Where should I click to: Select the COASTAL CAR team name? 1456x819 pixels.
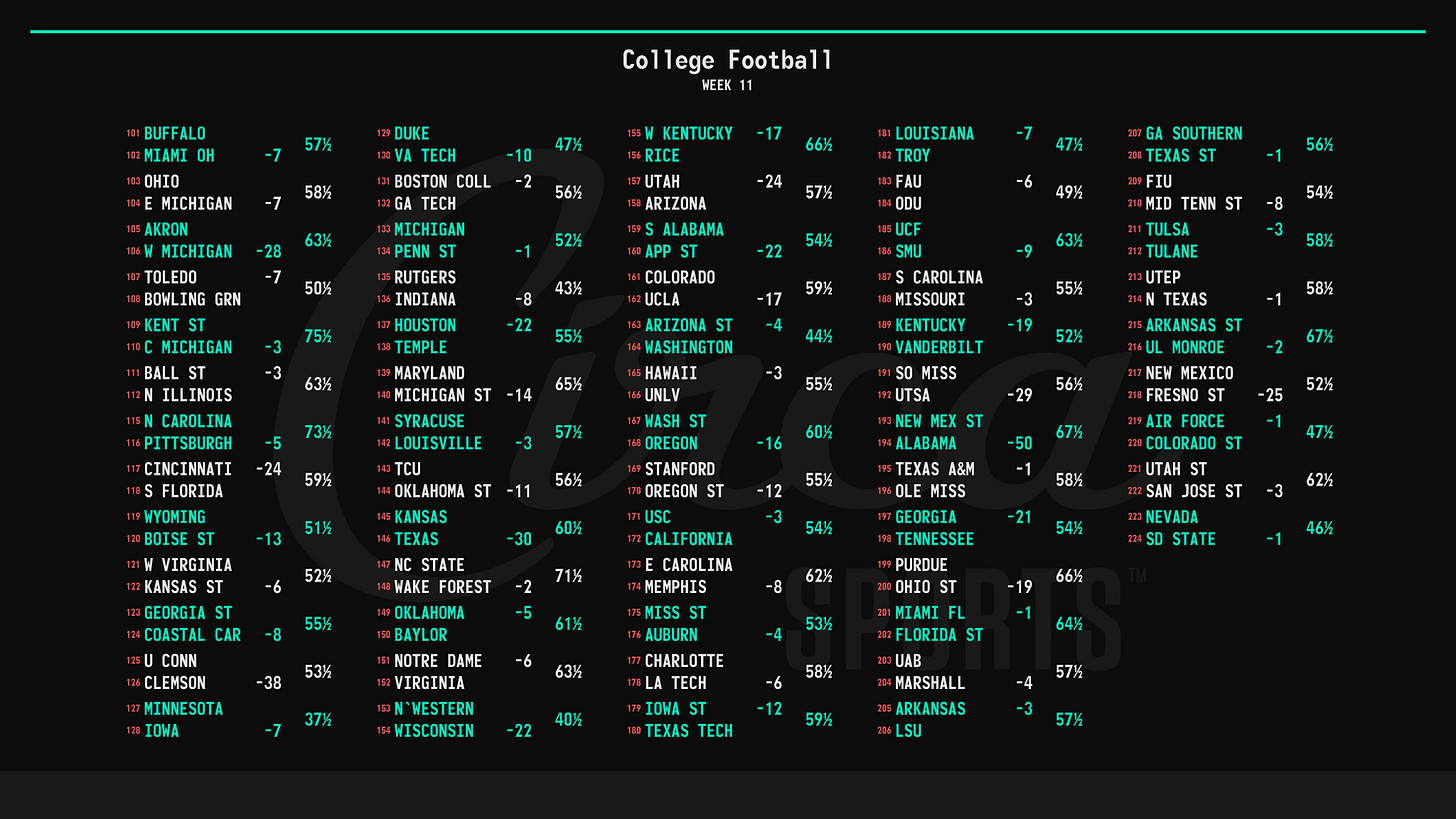pyautogui.click(x=193, y=635)
